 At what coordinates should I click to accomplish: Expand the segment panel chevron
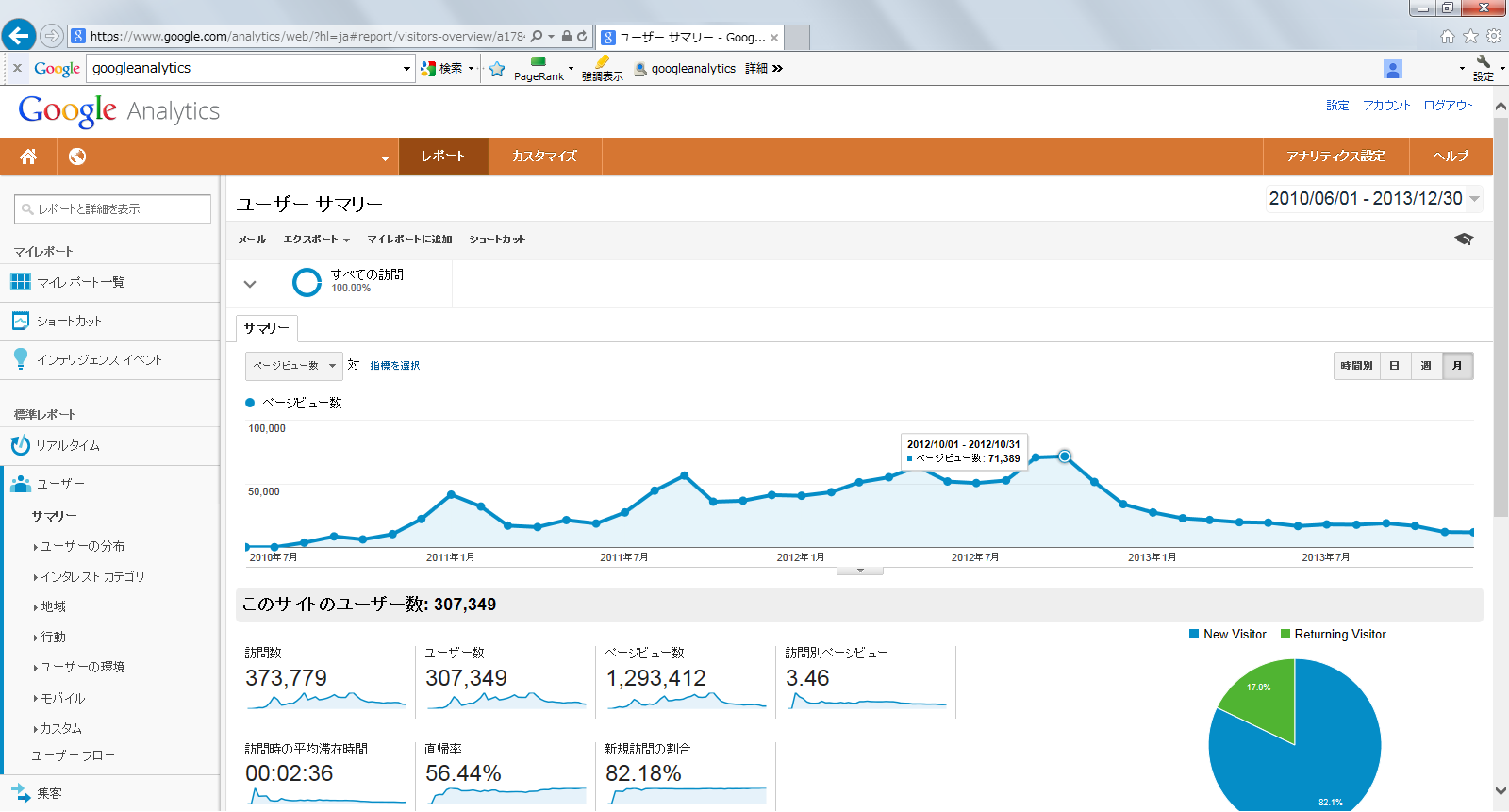click(250, 283)
